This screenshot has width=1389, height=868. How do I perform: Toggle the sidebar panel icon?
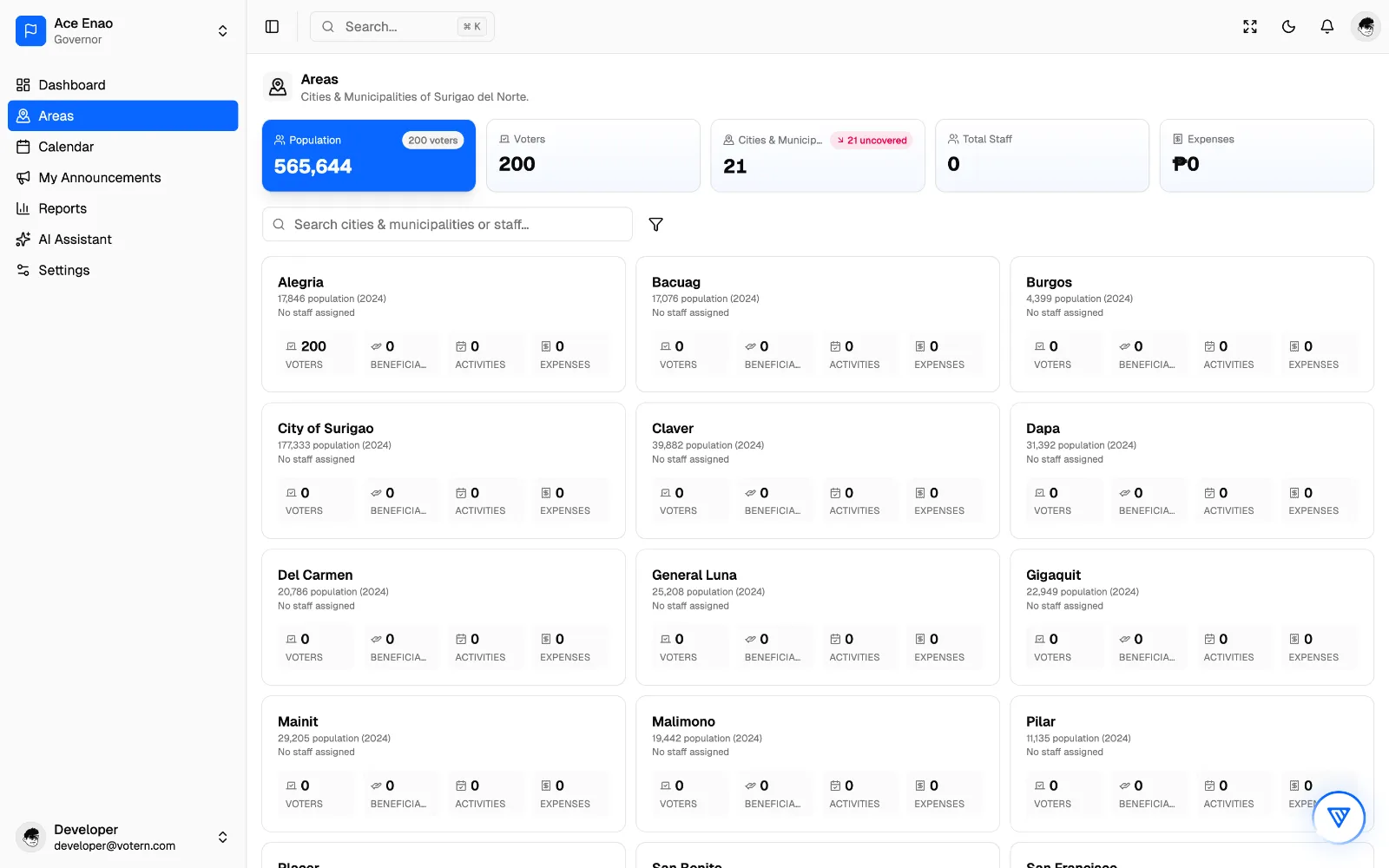(x=272, y=27)
